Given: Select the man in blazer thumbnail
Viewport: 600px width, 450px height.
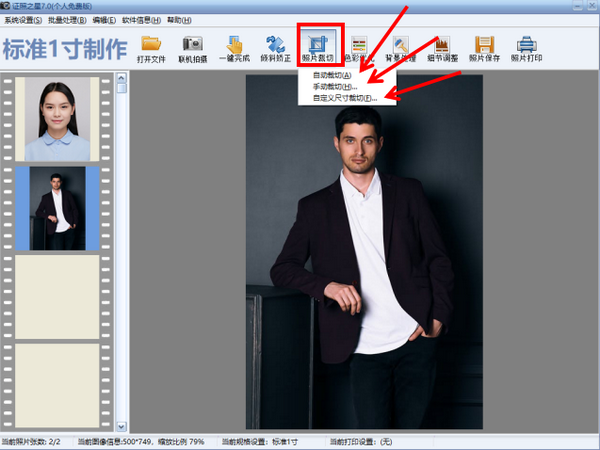Looking at the screenshot, I should coord(57,208).
